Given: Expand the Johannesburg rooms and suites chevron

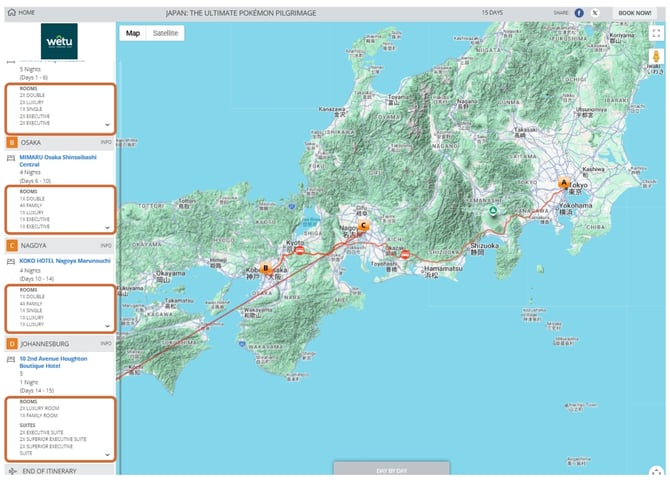Looking at the screenshot, I should click(107, 455).
